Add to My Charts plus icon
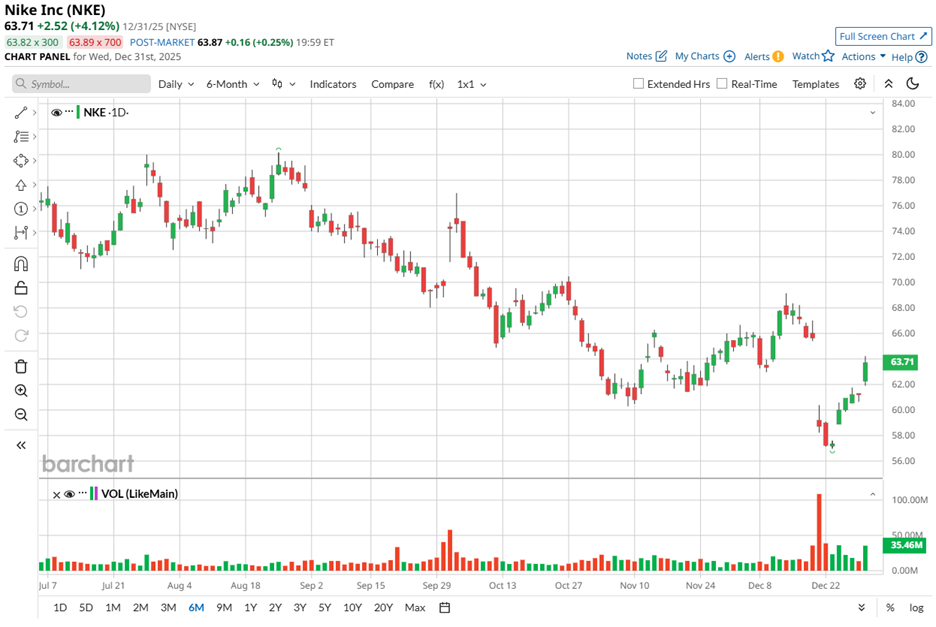 [729, 56]
